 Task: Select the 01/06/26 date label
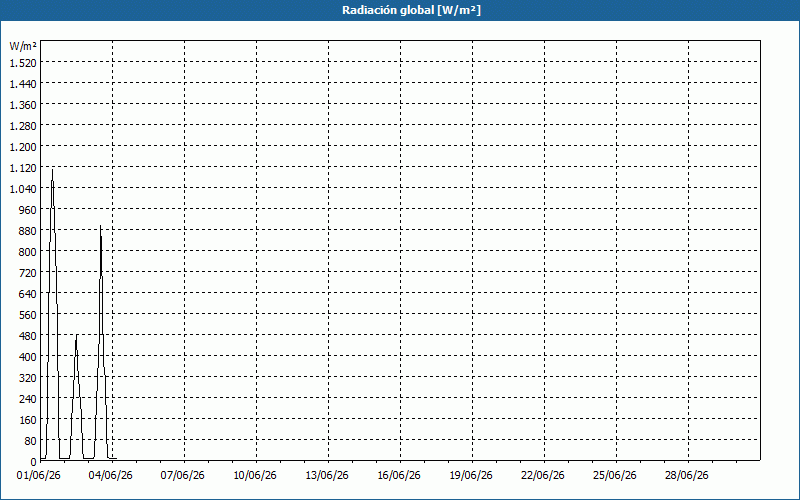[39, 476]
